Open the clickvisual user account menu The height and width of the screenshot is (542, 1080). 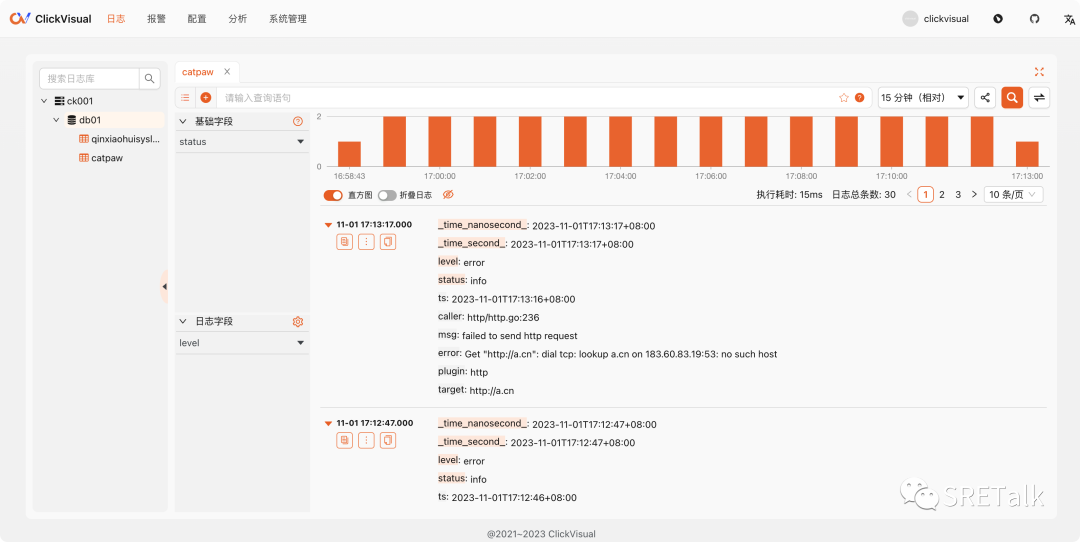pos(935,19)
